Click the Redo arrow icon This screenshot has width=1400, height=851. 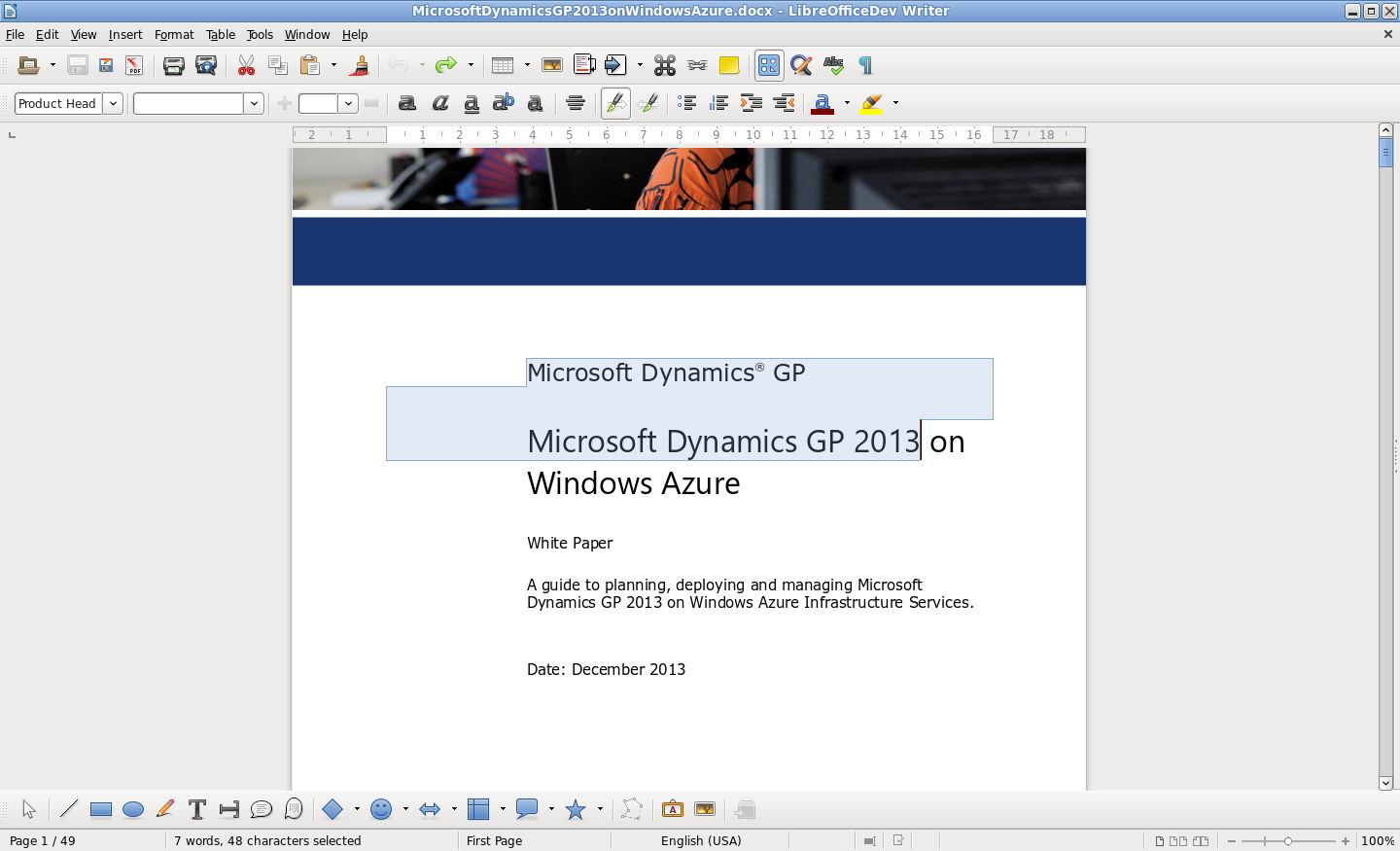coord(445,66)
